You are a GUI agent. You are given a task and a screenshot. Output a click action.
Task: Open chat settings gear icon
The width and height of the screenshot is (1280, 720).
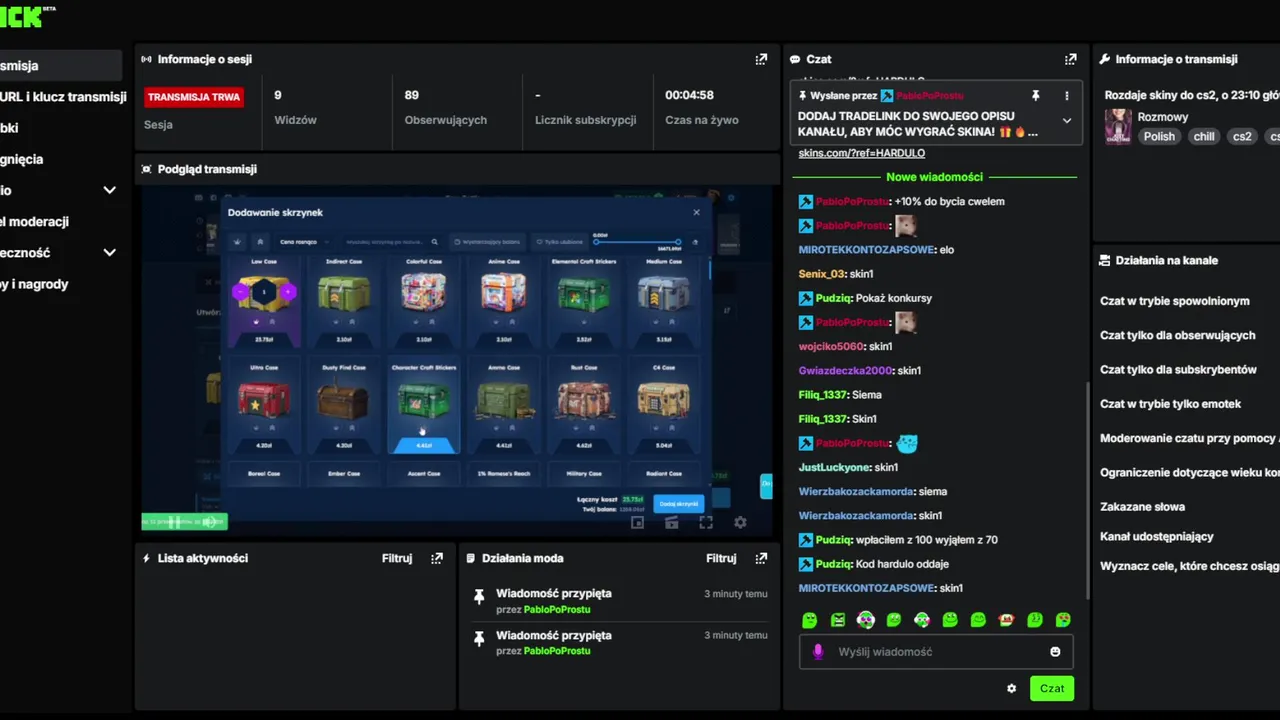[x=1011, y=688]
